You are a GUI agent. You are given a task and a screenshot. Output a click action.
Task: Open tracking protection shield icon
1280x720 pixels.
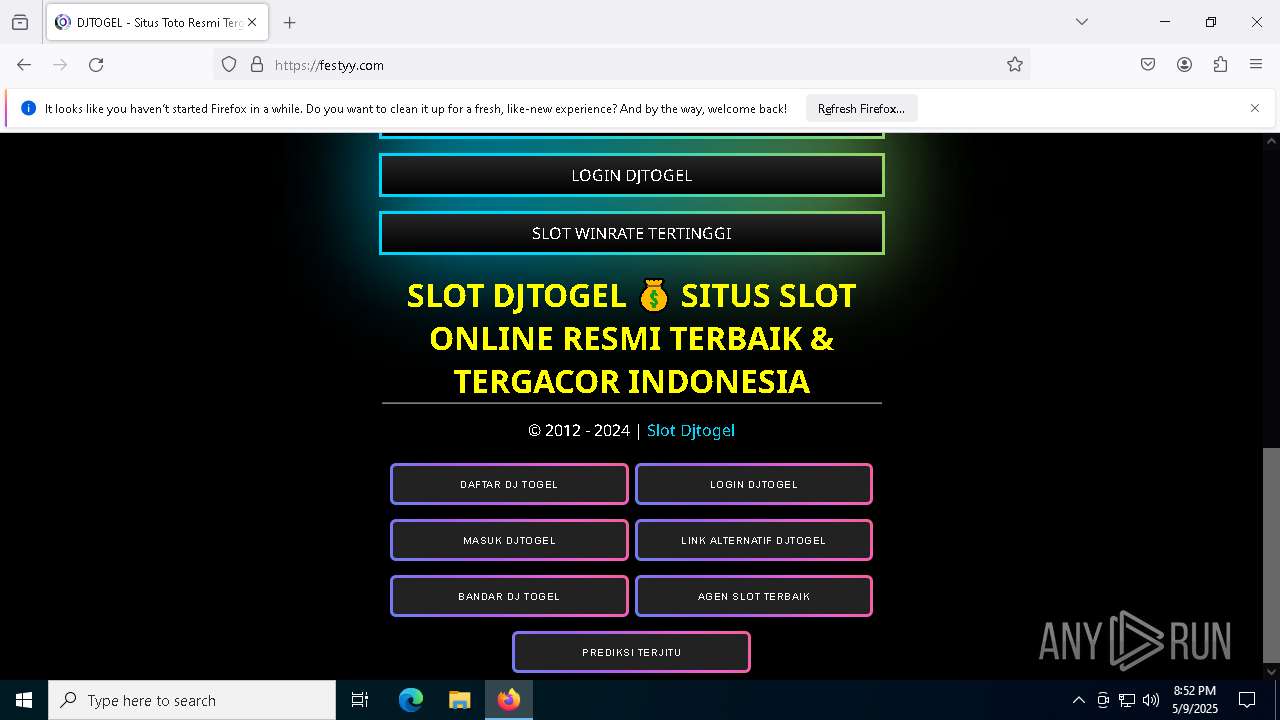[x=229, y=65]
